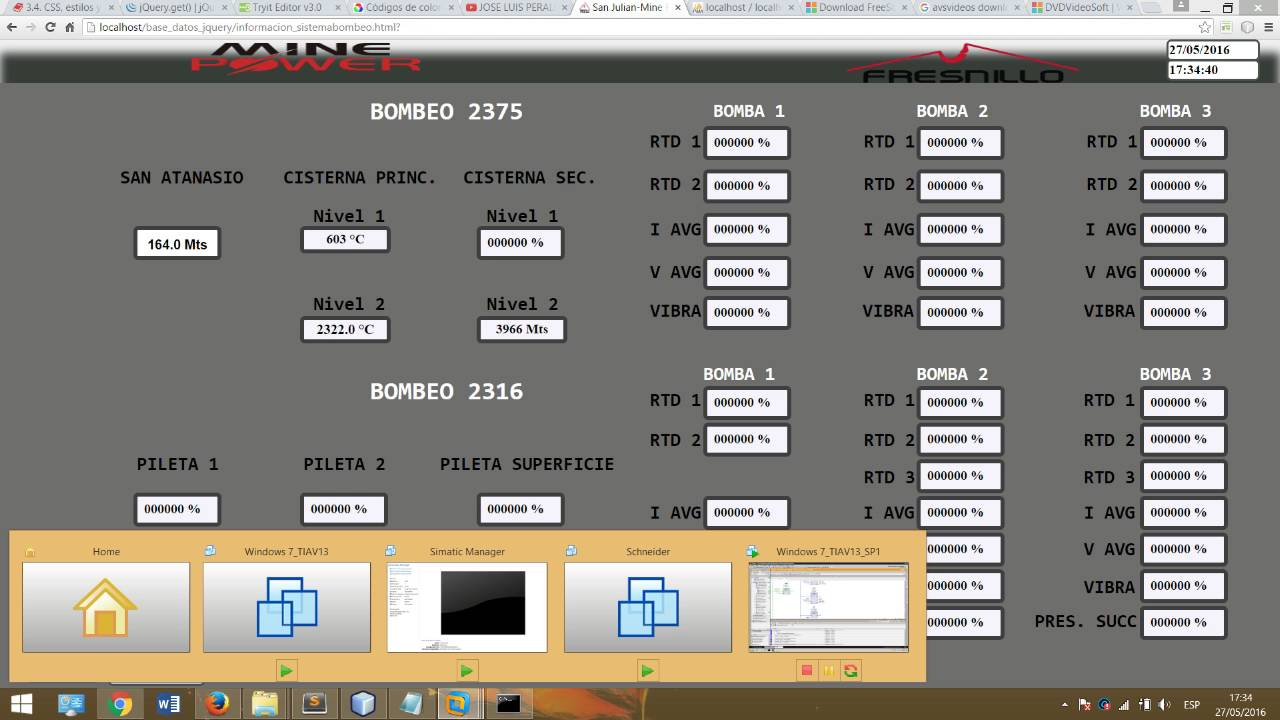Image resolution: width=1280 pixels, height=720 pixels.
Task: Open the Windows Start button
Action: coord(20,704)
